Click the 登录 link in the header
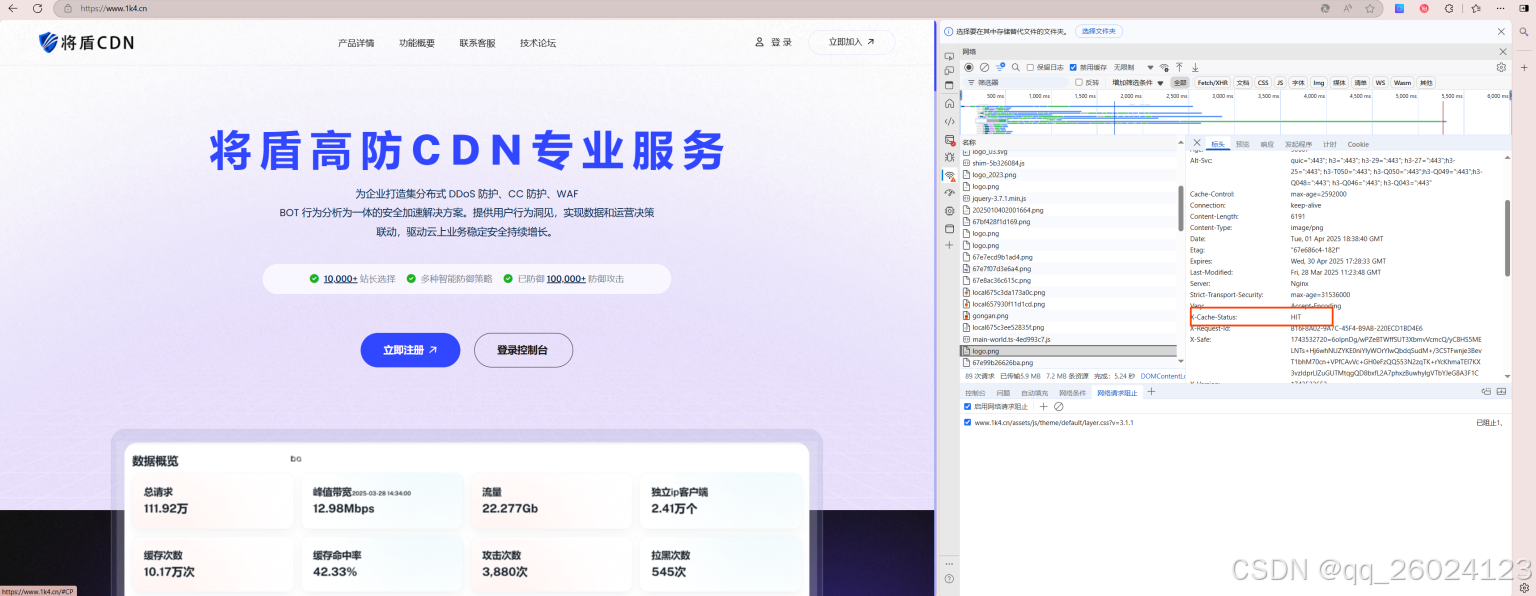Screen dimensions: 1536x596 773,42
